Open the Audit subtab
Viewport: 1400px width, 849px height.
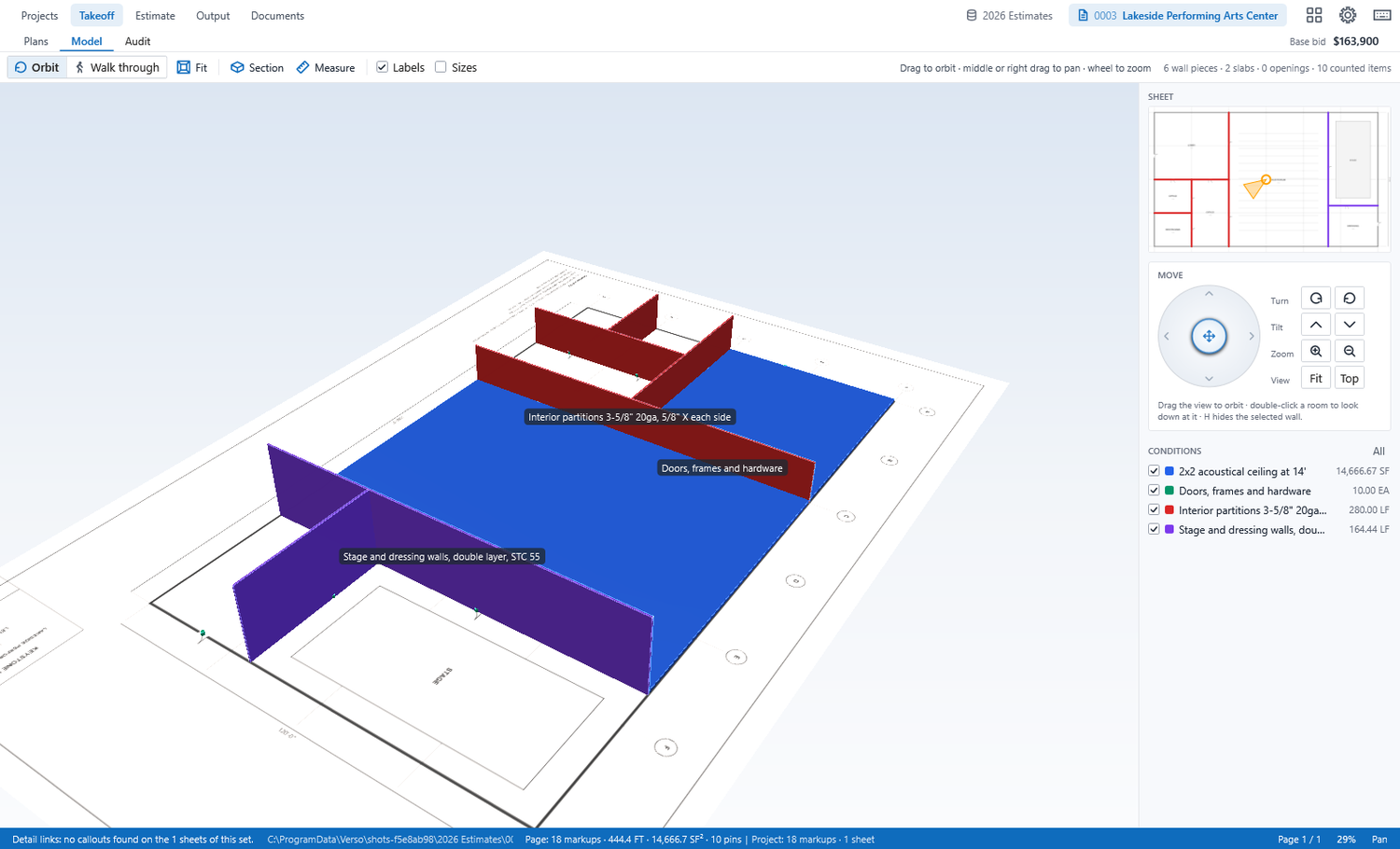click(x=137, y=41)
